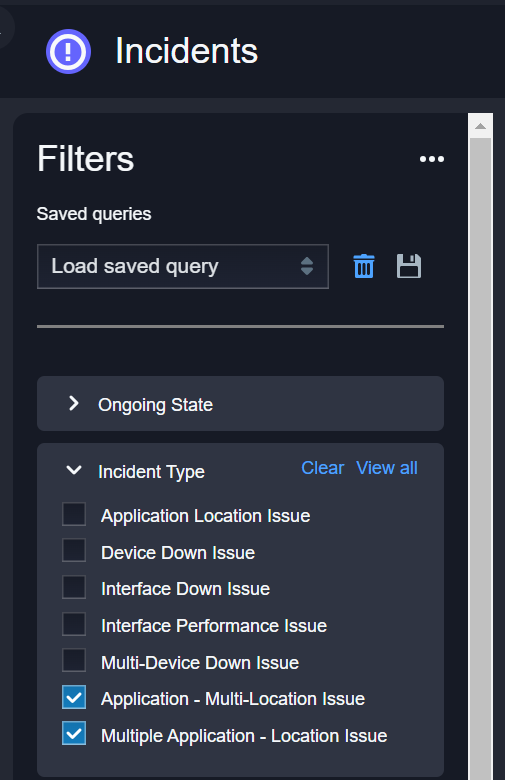Click the Ongoing State label
Image resolution: width=505 pixels, height=780 pixels.
tap(155, 405)
